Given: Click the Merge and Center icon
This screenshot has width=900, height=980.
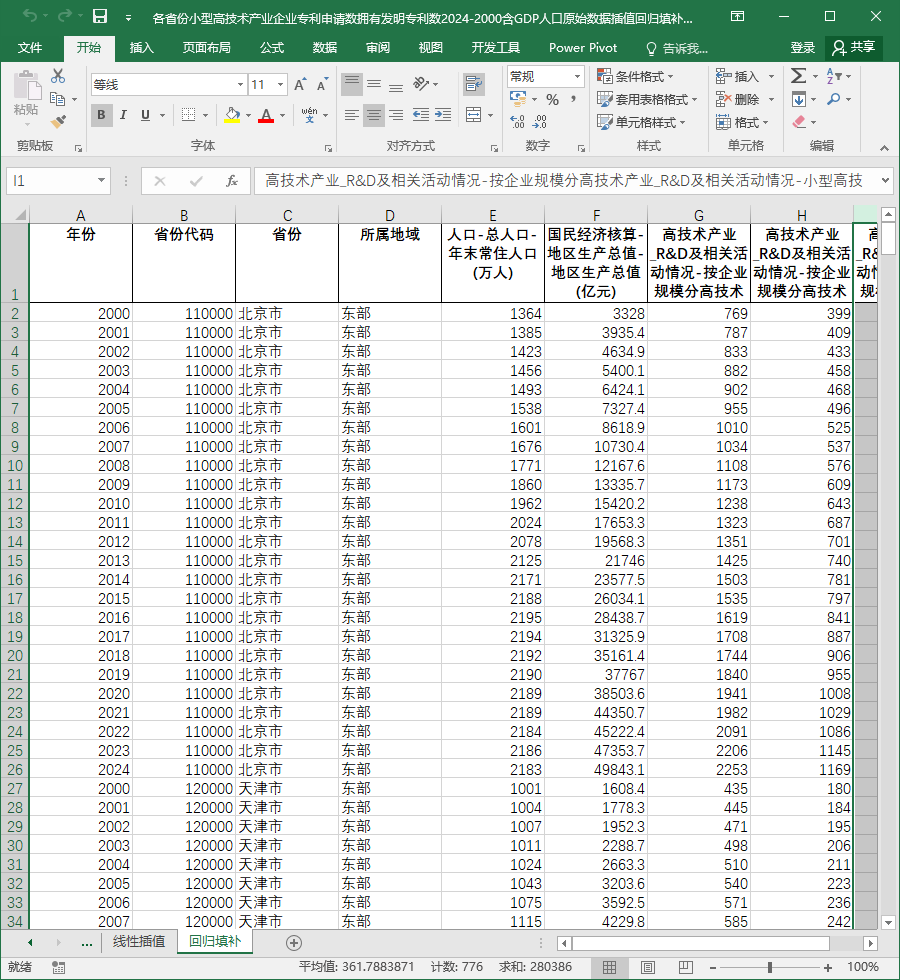Looking at the screenshot, I should point(474,115).
